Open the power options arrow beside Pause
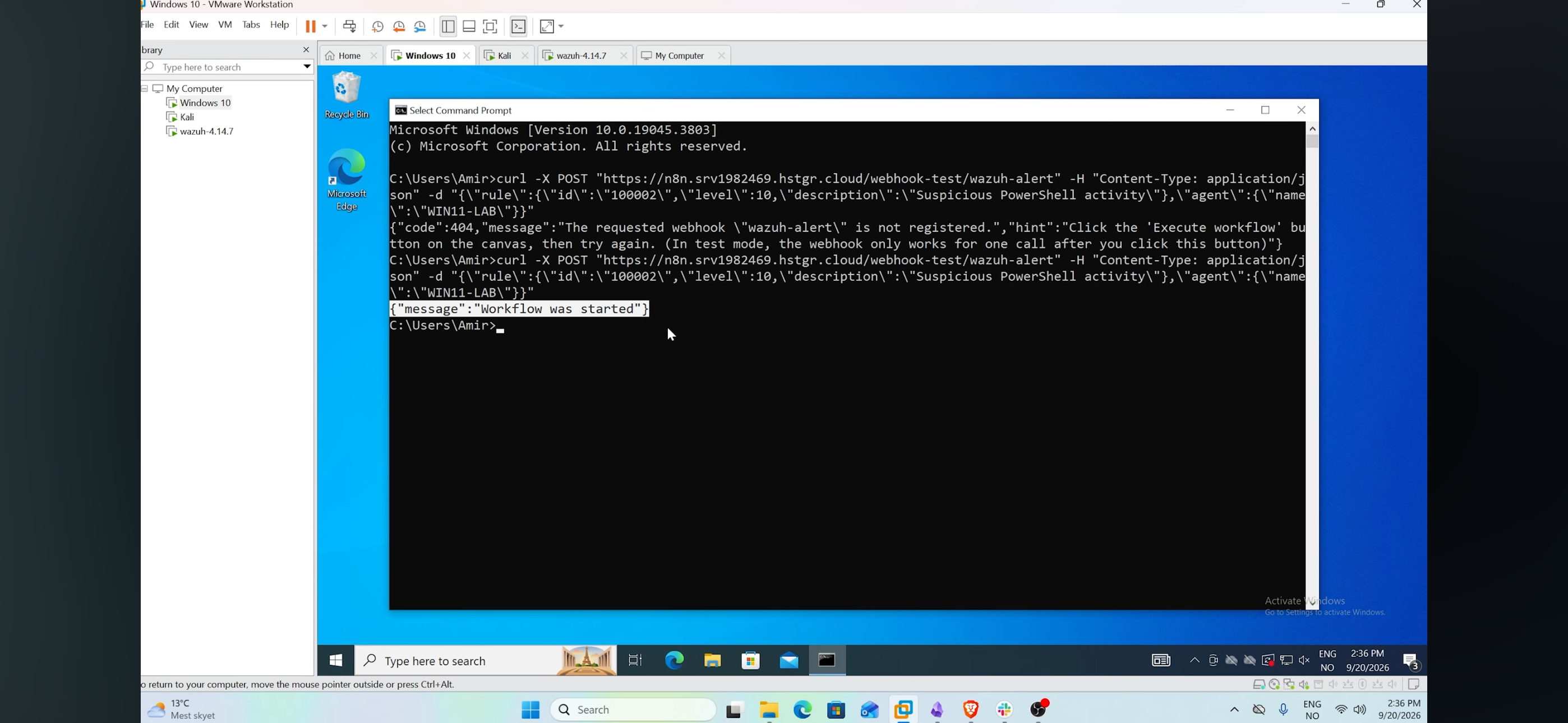Image resolution: width=1568 pixels, height=723 pixels. coord(325,26)
